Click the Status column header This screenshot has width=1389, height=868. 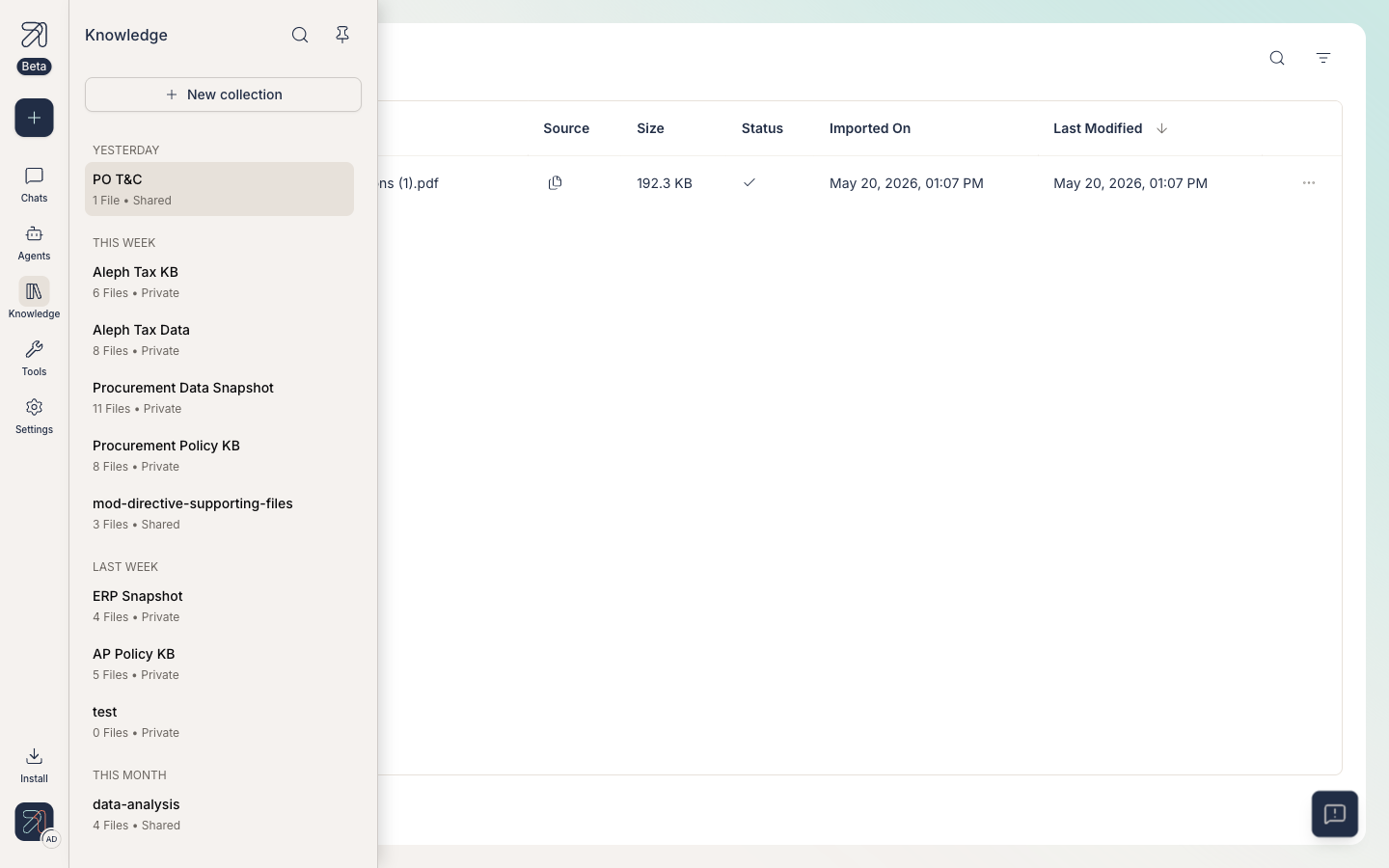tap(762, 128)
